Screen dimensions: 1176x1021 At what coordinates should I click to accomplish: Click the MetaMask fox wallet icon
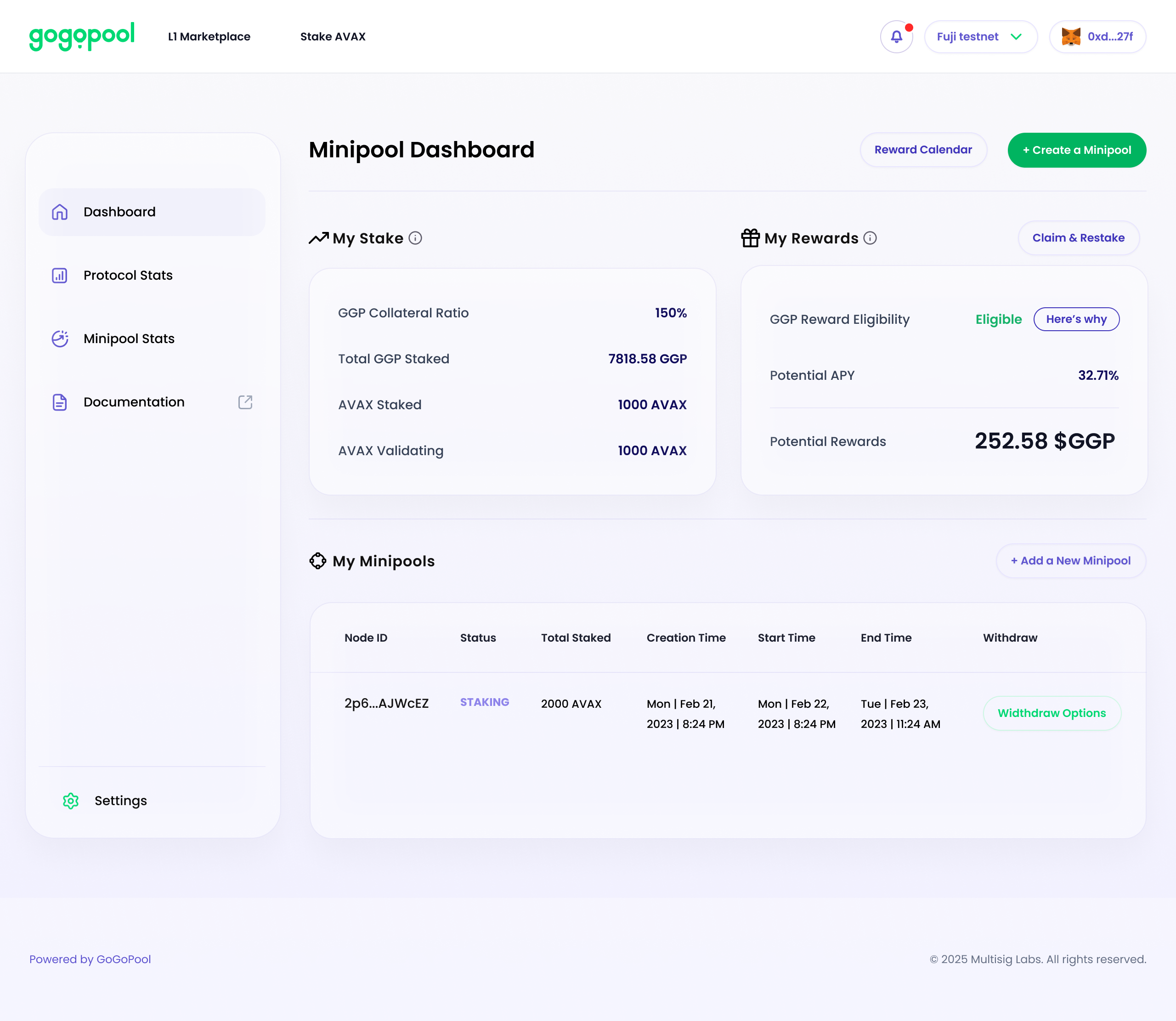tap(1071, 36)
